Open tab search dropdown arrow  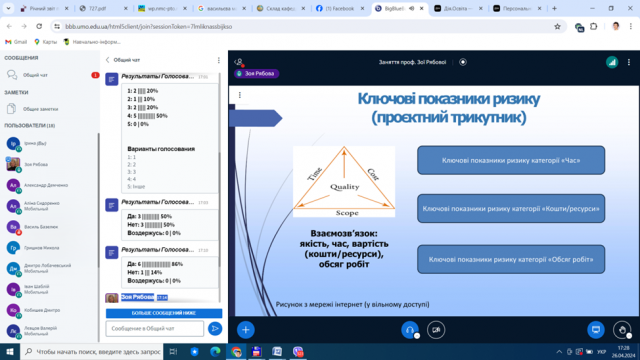coord(8,8)
